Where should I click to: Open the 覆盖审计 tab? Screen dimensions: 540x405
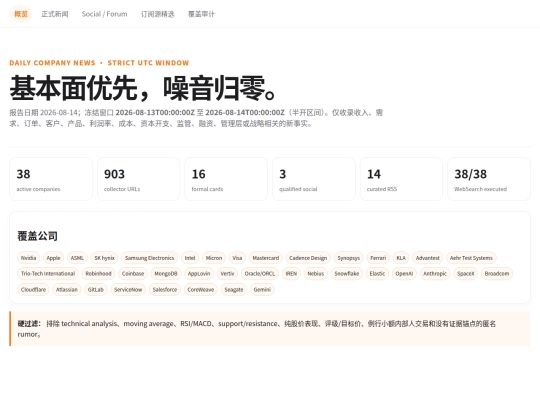tap(201, 14)
